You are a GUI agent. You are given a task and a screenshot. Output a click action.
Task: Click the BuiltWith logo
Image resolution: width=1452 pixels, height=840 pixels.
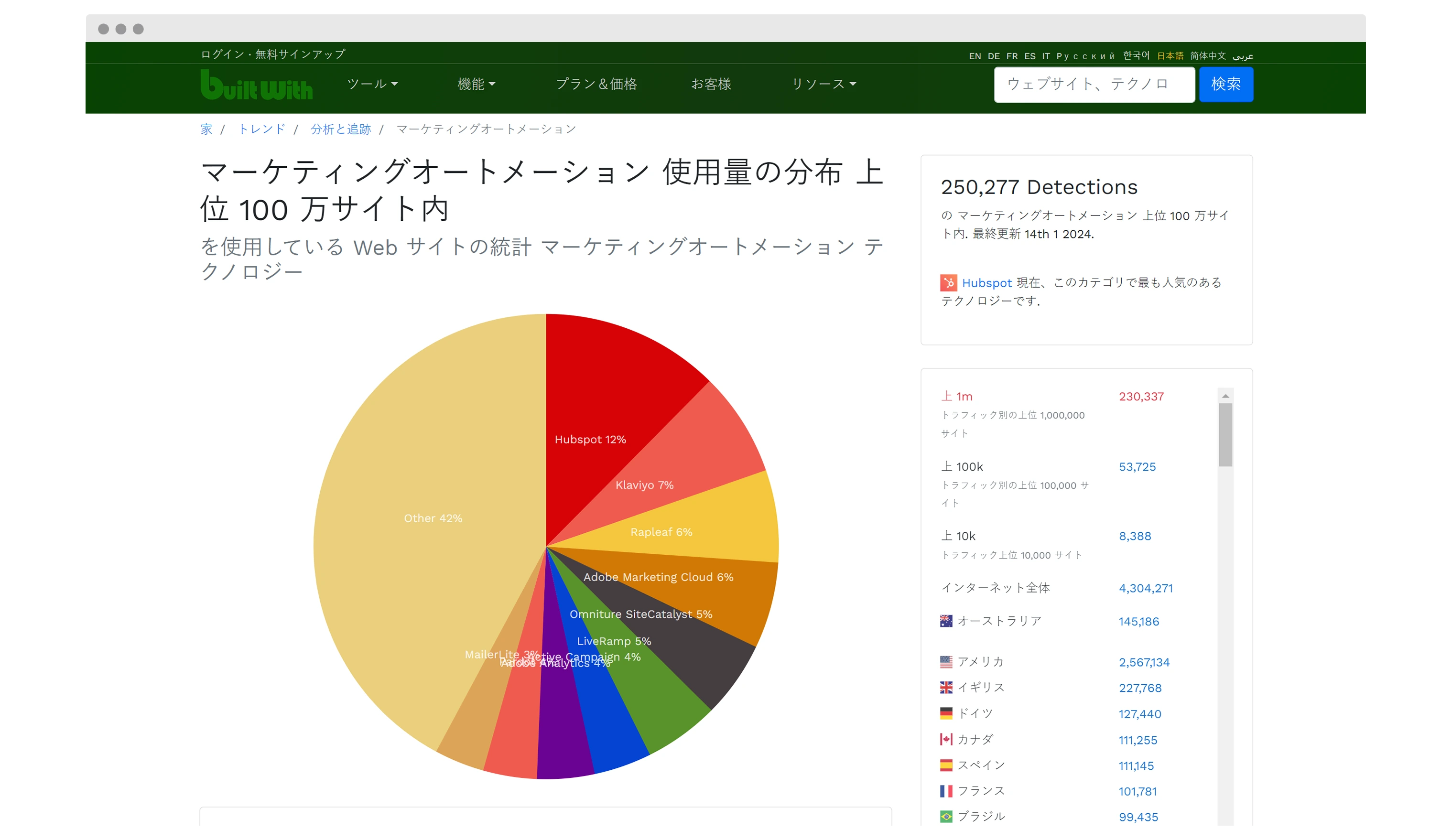coord(256,84)
